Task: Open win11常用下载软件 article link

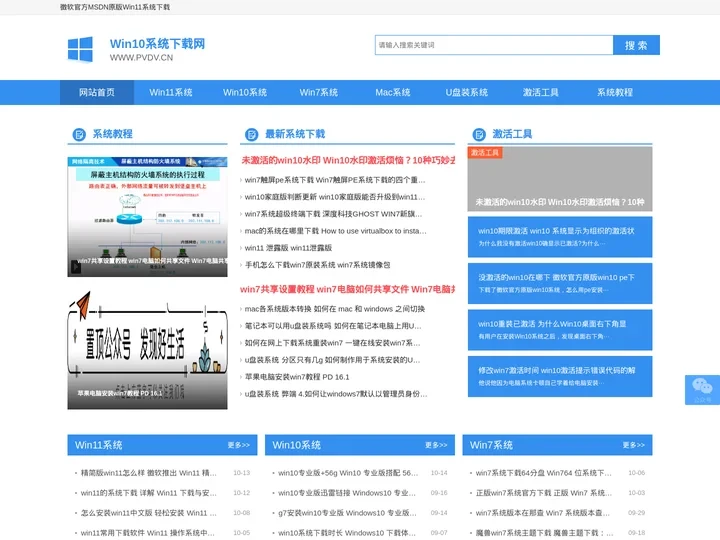Action: tap(147, 533)
